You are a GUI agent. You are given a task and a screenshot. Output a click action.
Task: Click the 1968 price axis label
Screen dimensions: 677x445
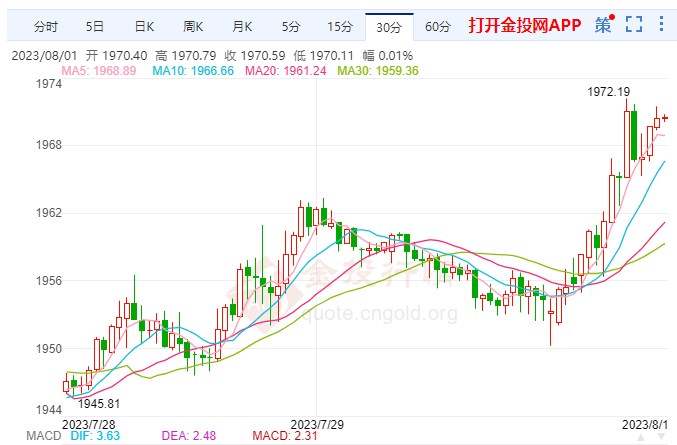coord(49,144)
